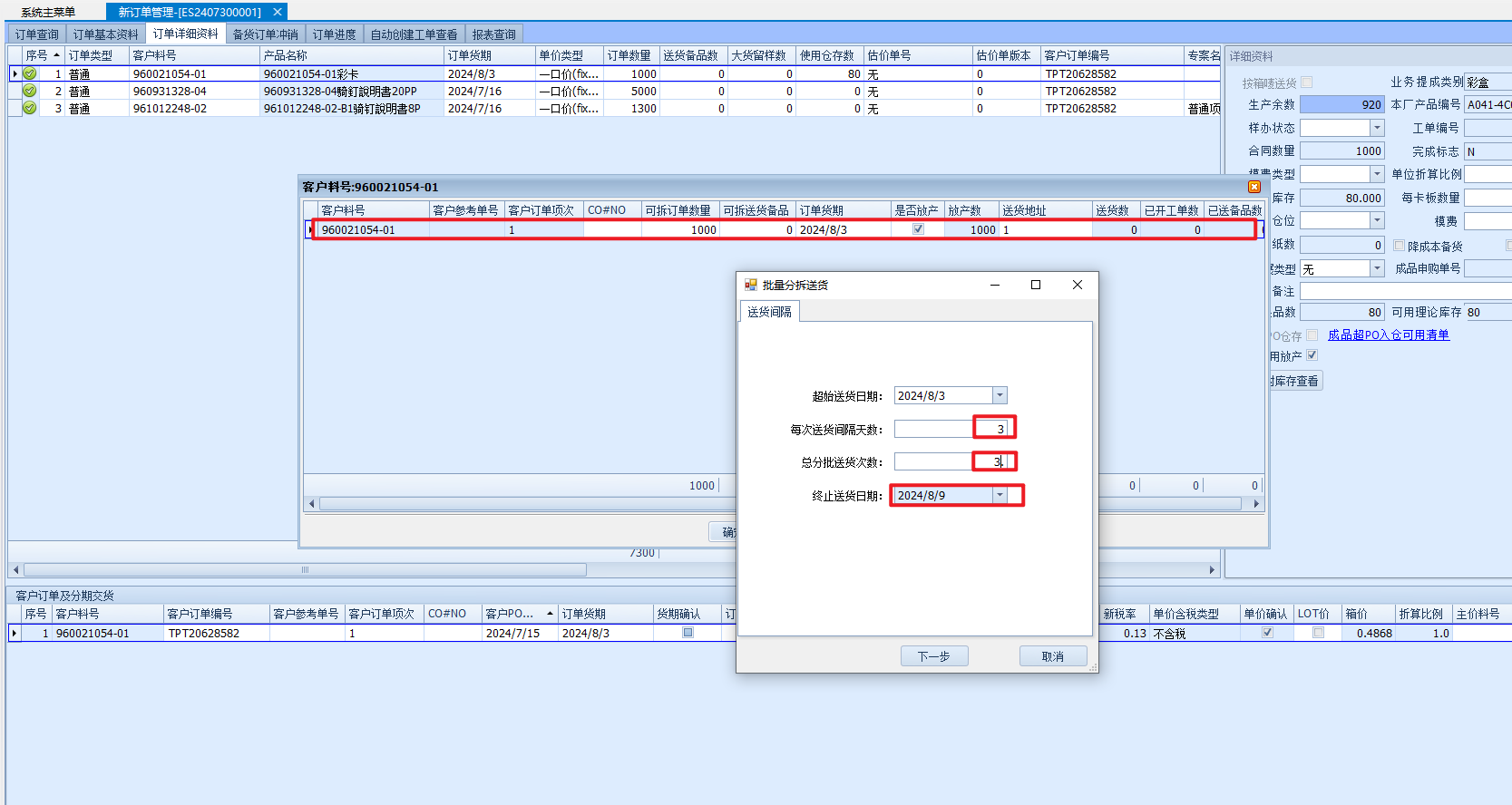Select the 订单详细资料 tab
This screenshot has height=805, width=1512.
coord(185,34)
